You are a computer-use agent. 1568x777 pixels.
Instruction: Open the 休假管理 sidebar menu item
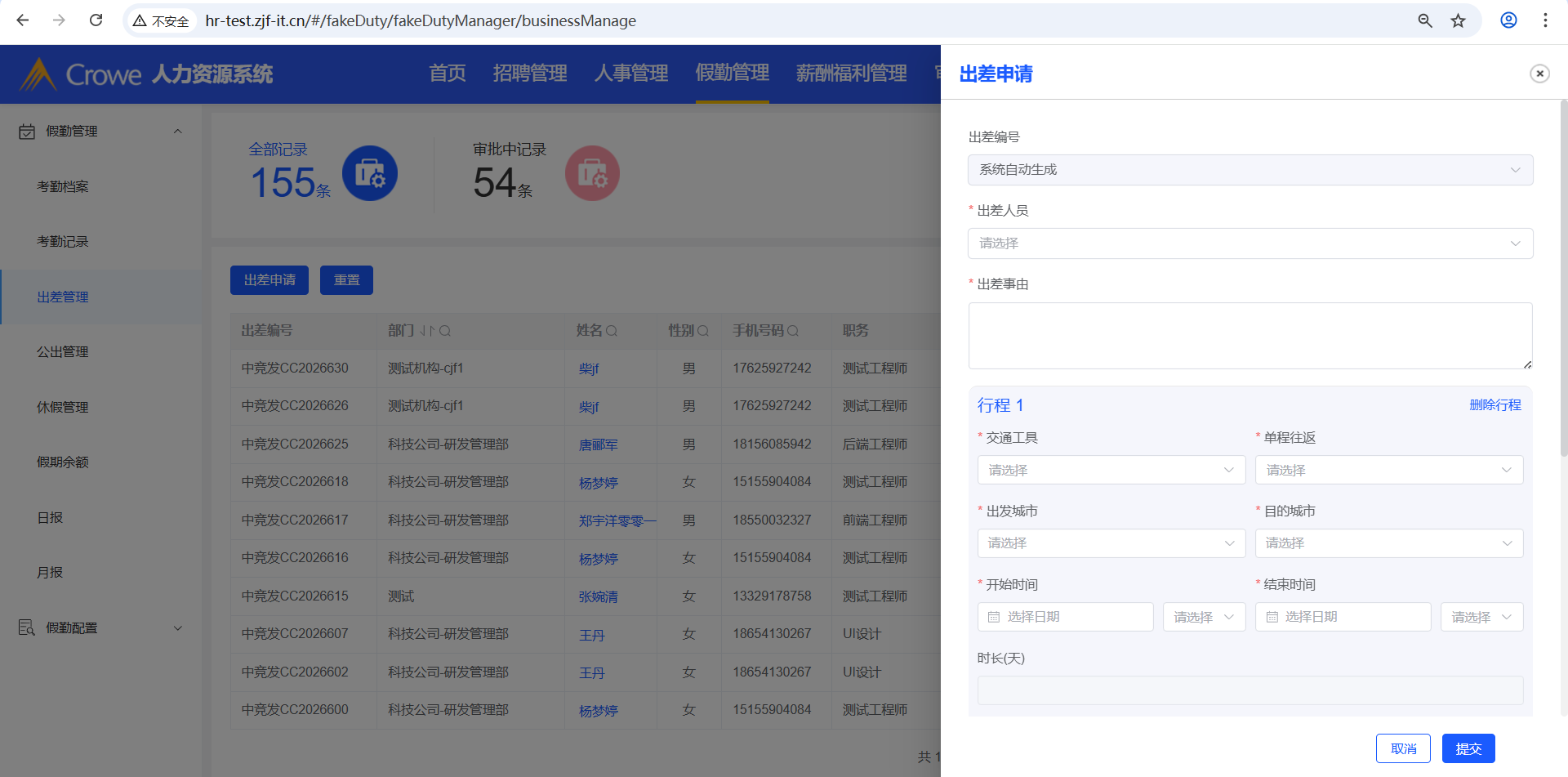click(63, 407)
